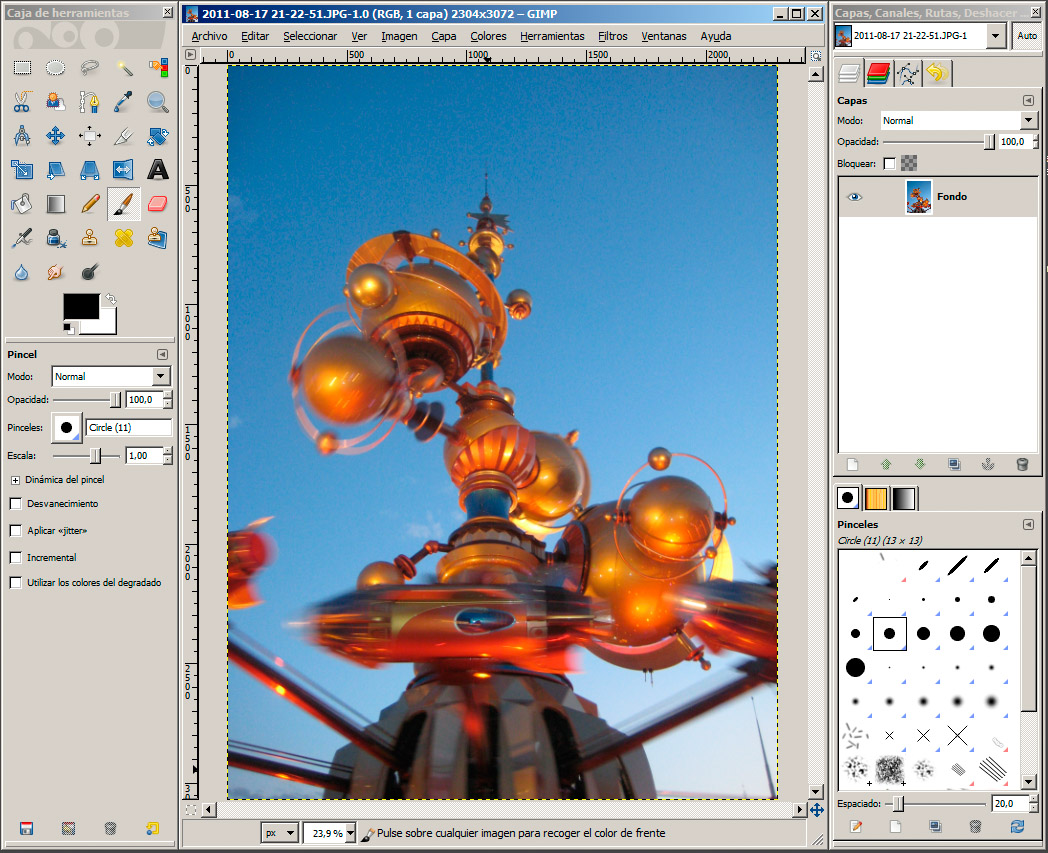This screenshot has height=853, width=1048.
Task: Open the Archivo menu
Action: tap(209, 36)
